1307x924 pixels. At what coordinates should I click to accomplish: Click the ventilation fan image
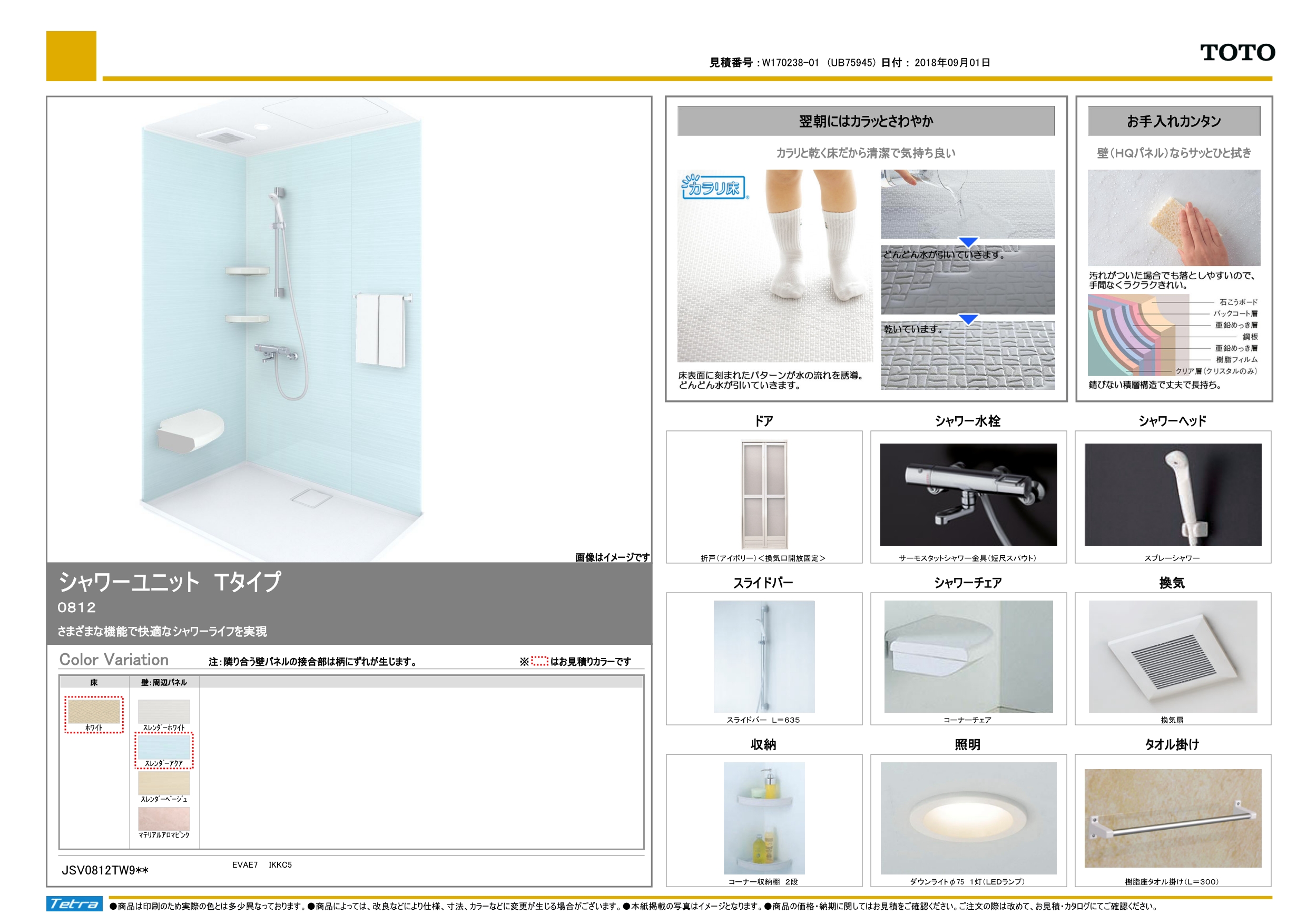point(1172,656)
